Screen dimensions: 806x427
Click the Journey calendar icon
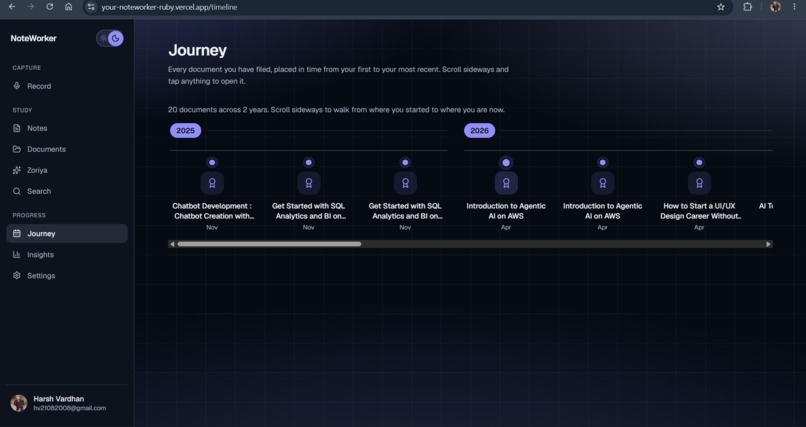coord(16,233)
